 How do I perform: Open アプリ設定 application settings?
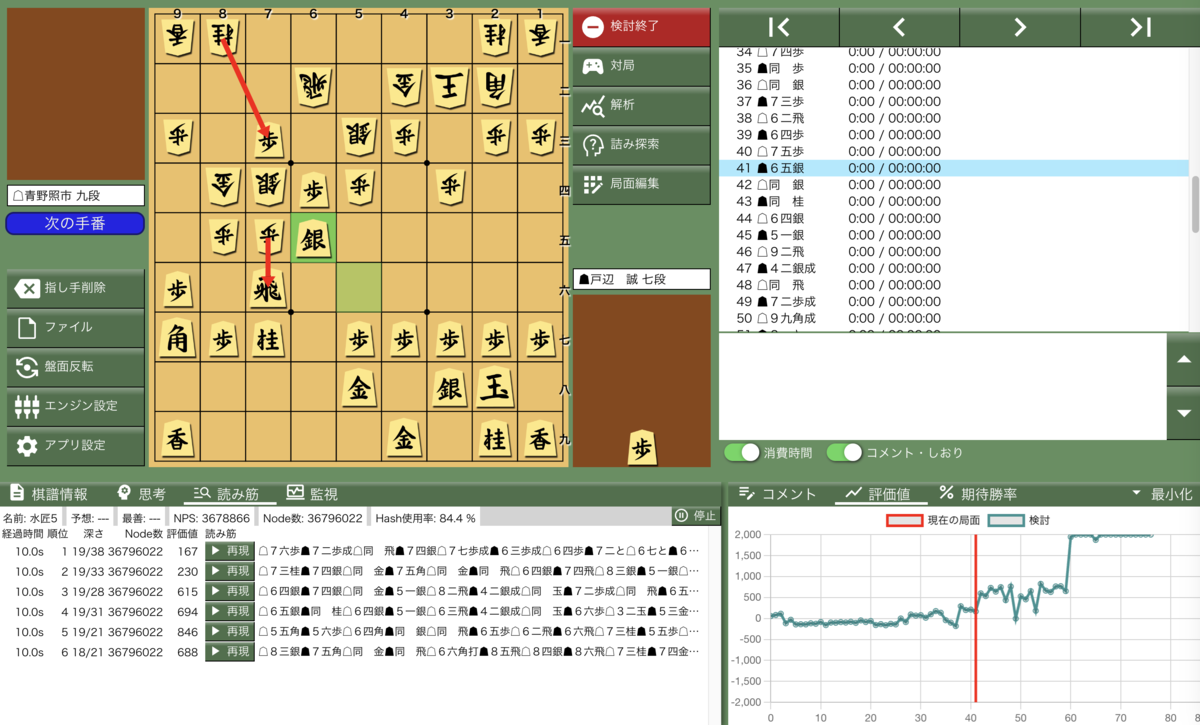click(x=73, y=446)
